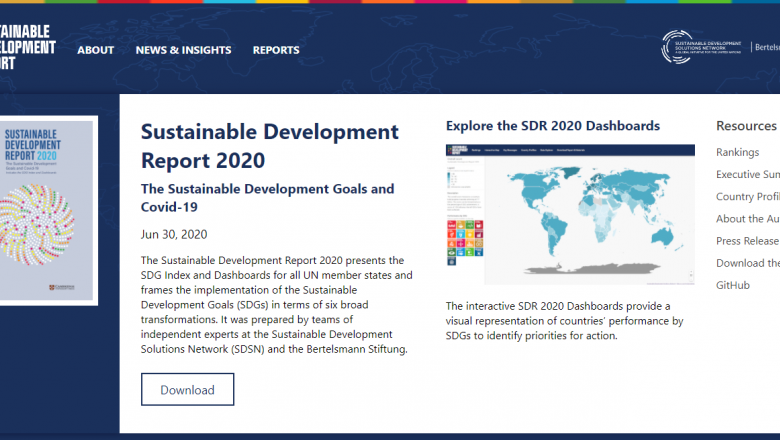Open the SDR 2020 Dashboards map preview

click(x=570, y=215)
